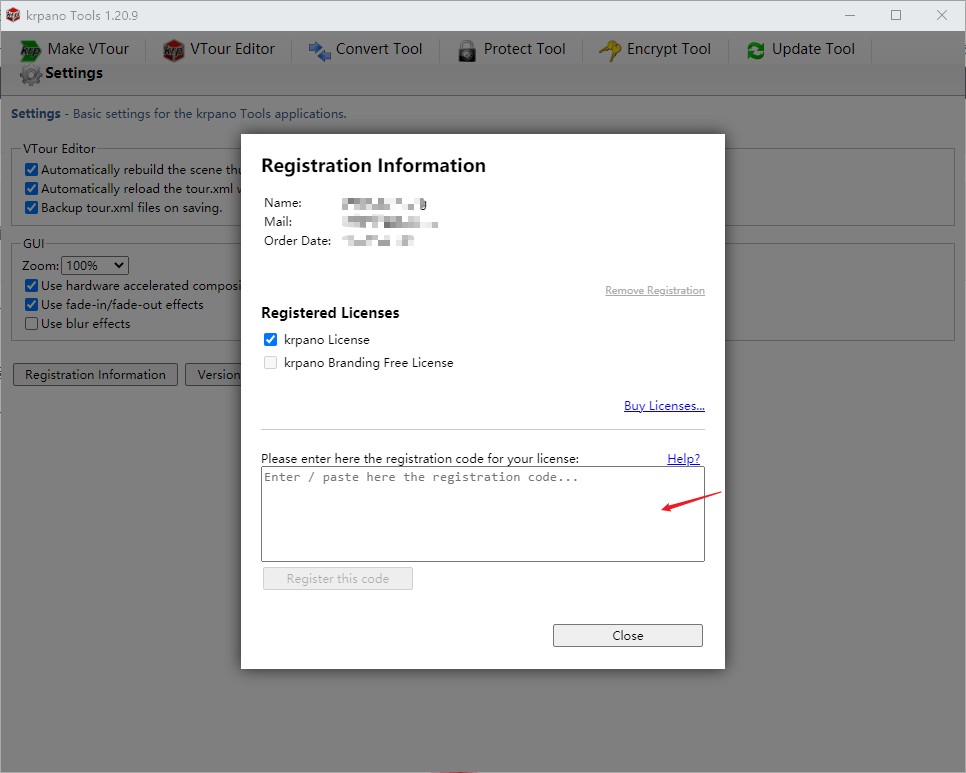Click the Protect Tool padlock icon
966x773 pixels.
pyautogui.click(x=467, y=50)
